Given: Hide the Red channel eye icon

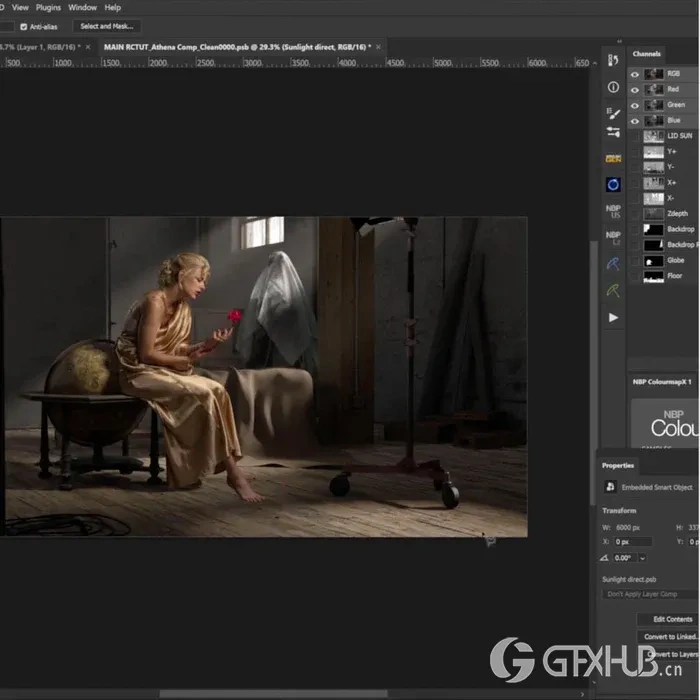Looking at the screenshot, I should pyautogui.click(x=635, y=89).
